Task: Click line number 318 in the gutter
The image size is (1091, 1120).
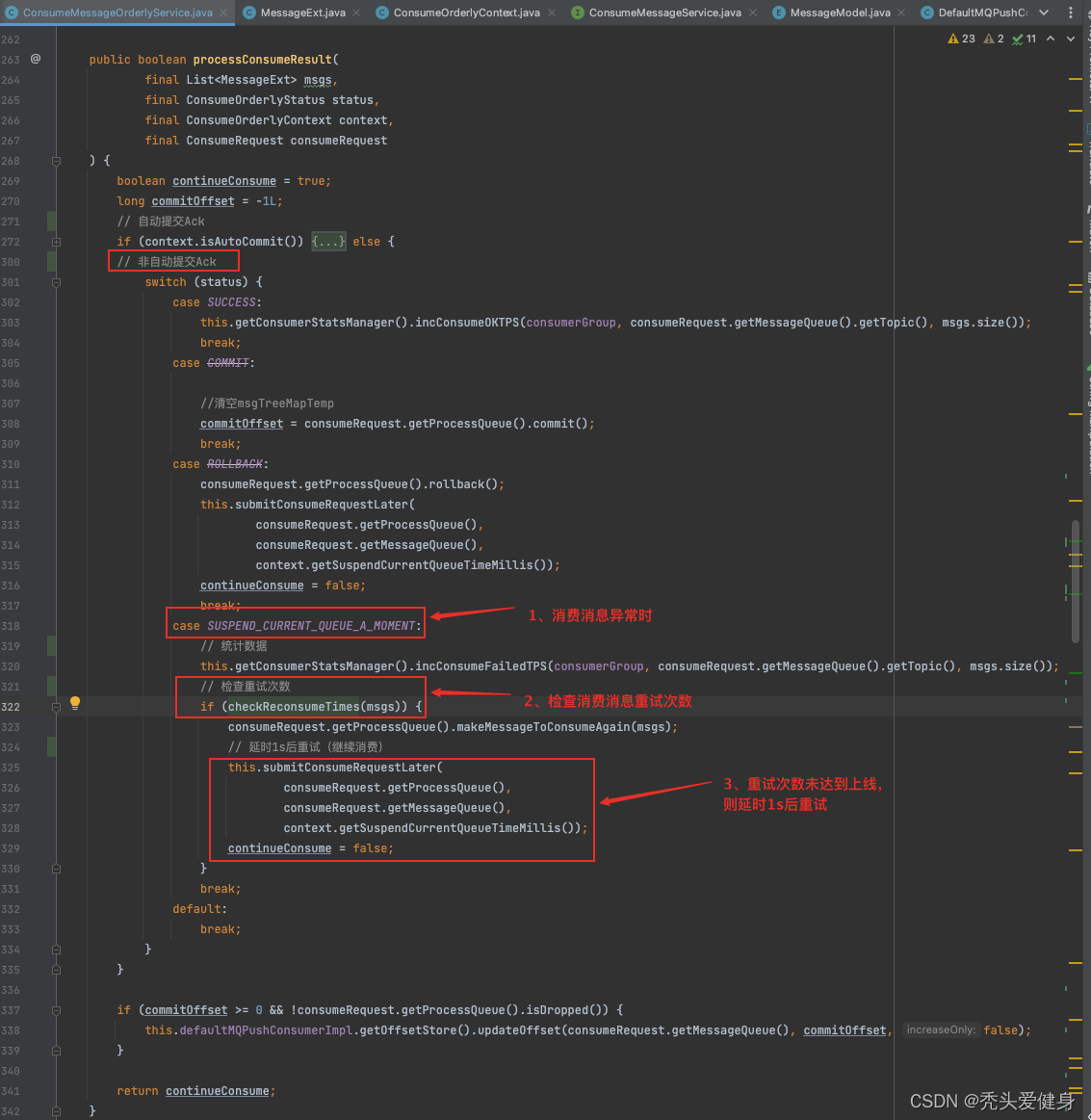Action: pos(11,626)
